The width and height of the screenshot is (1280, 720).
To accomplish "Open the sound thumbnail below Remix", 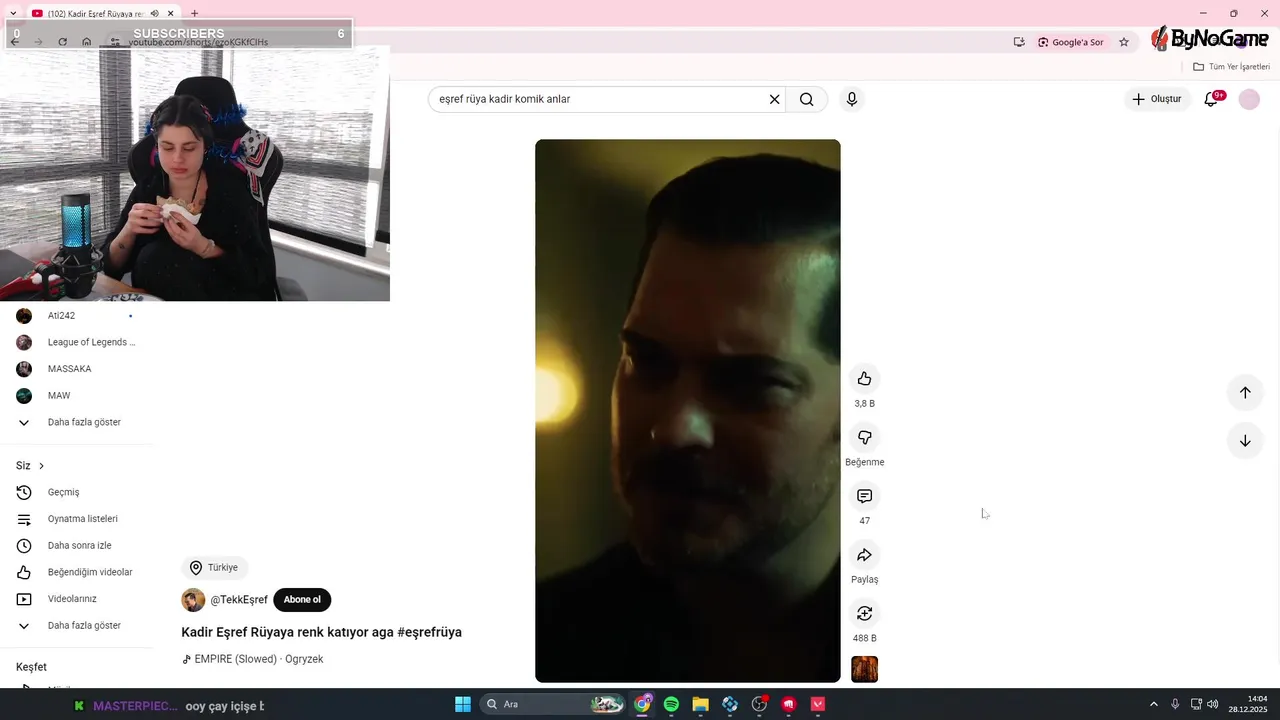I will (864, 669).
